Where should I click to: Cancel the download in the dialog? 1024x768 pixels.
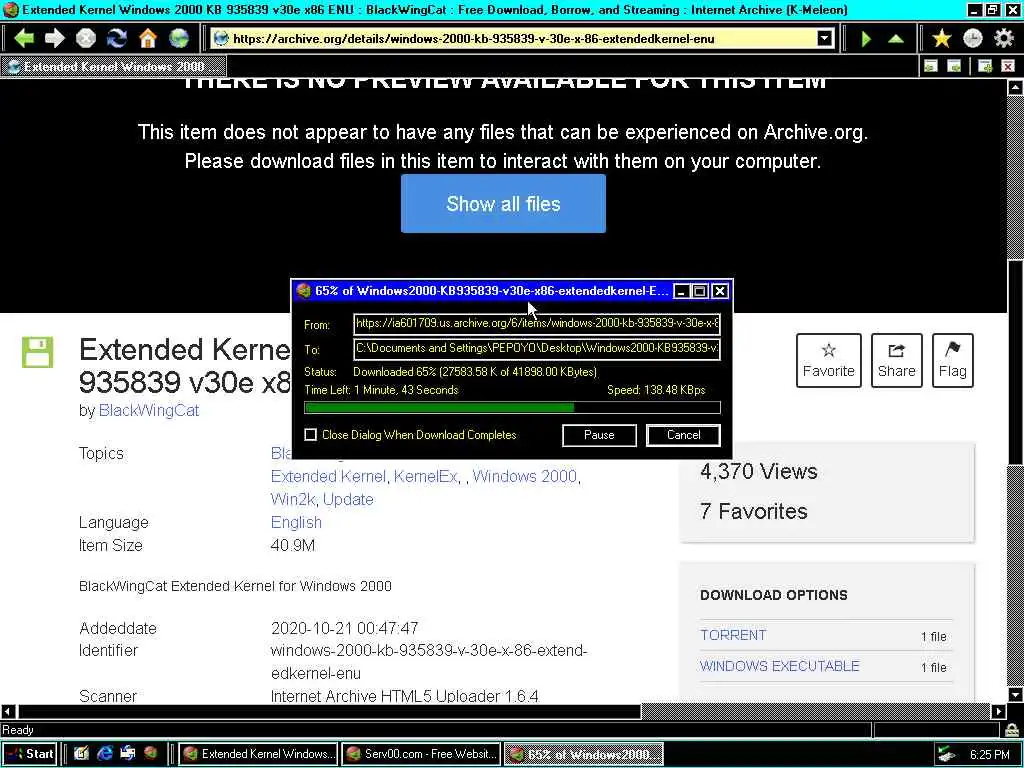pos(683,435)
